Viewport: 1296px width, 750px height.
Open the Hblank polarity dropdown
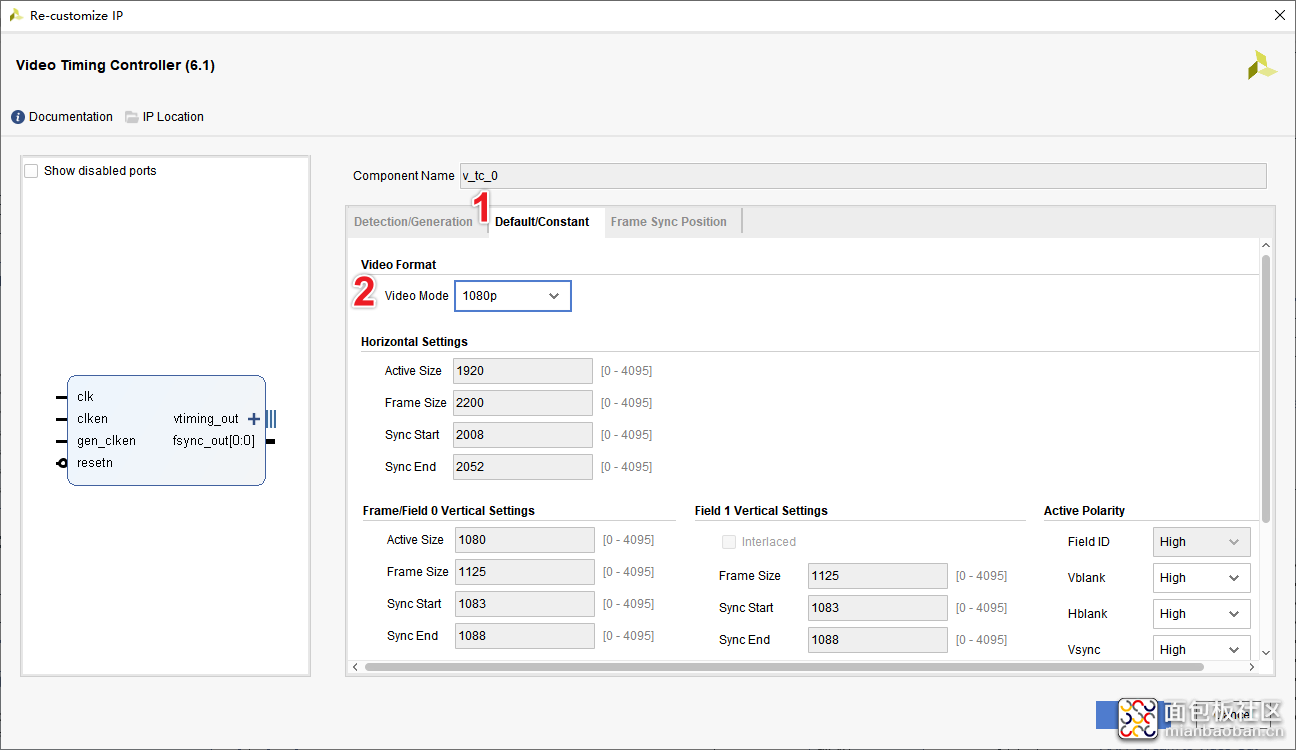tap(1201, 614)
